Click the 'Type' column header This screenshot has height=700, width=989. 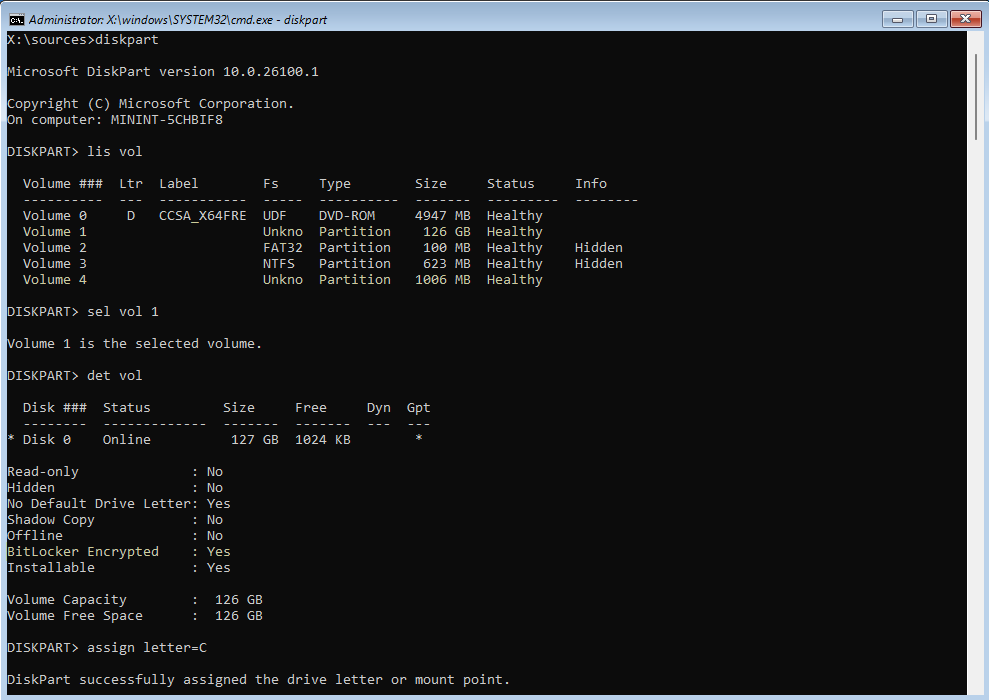pos(334,184)
